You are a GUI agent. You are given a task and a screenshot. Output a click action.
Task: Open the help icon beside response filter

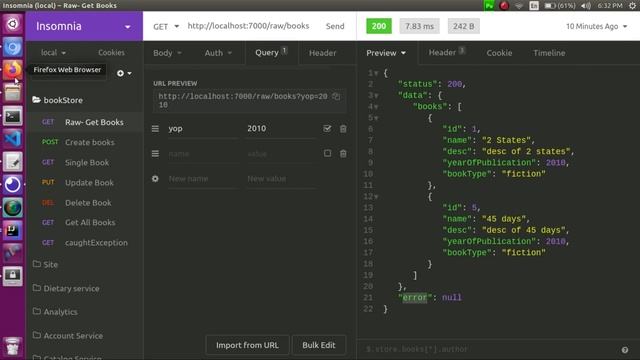624,350
